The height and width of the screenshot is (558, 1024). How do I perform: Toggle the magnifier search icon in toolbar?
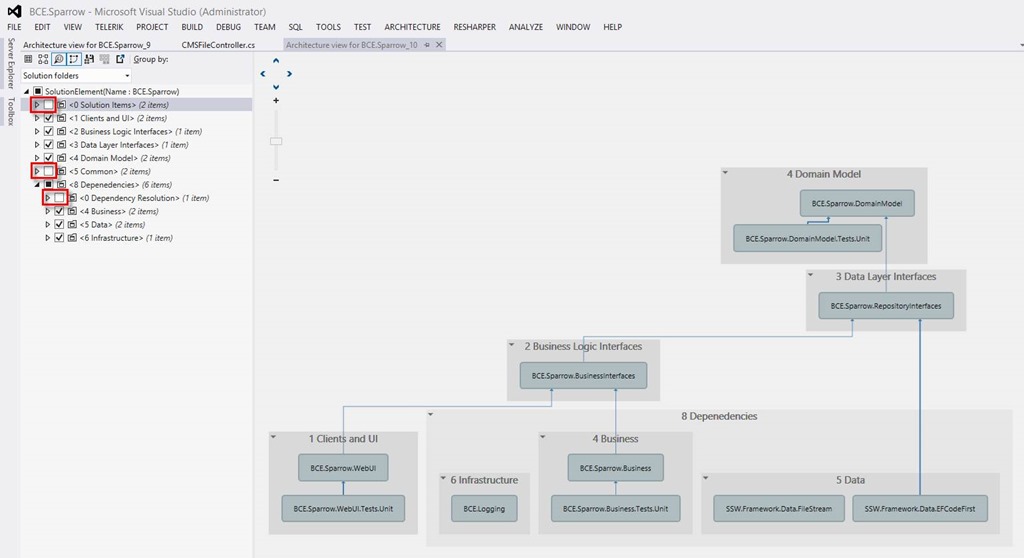[x=58, y=59]
